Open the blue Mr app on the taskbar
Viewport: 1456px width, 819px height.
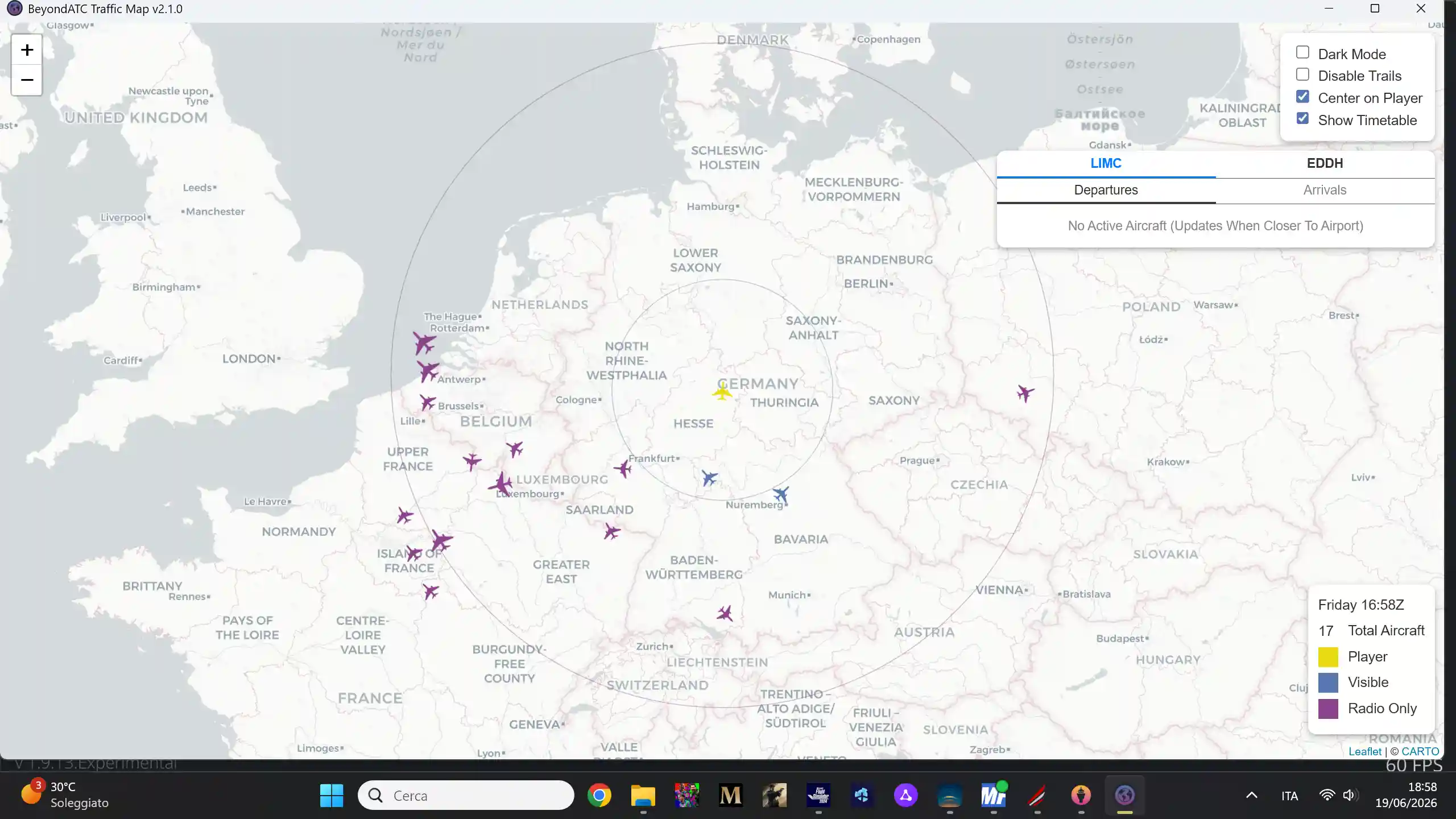coord(994,795)
